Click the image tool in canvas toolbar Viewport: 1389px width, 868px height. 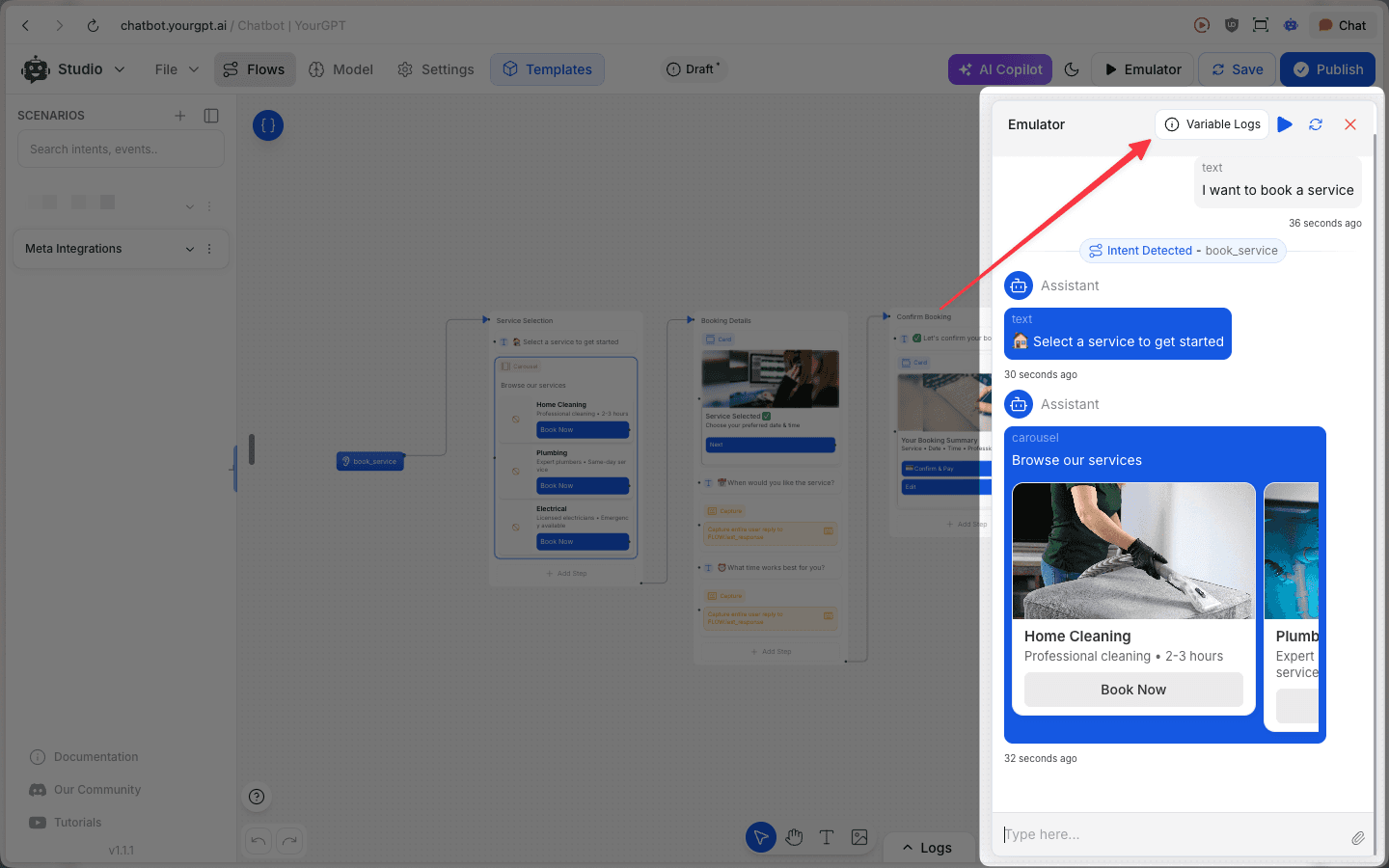pos(859,837)
